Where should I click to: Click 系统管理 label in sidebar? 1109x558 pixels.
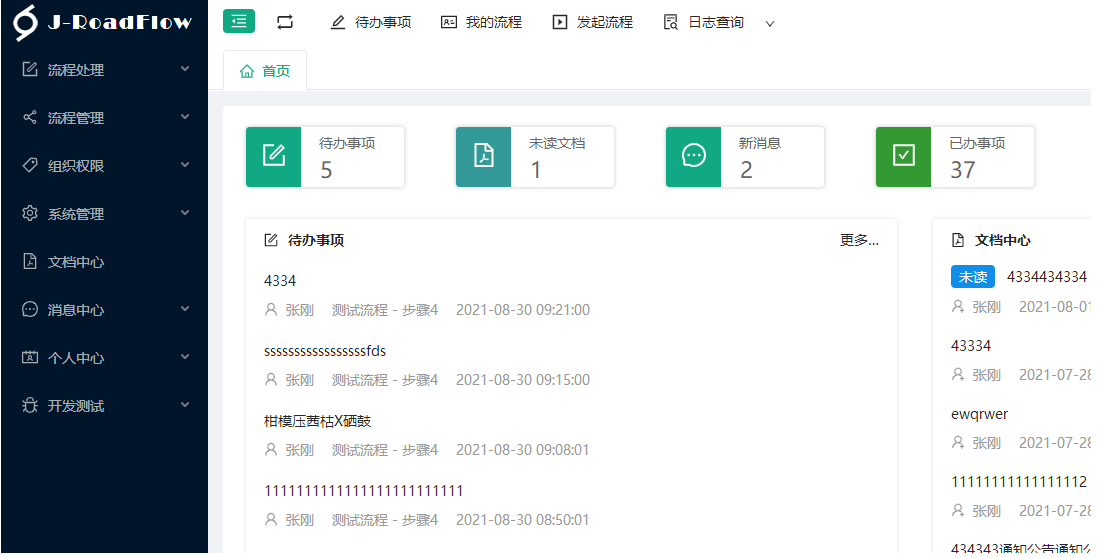click(76, 214)
